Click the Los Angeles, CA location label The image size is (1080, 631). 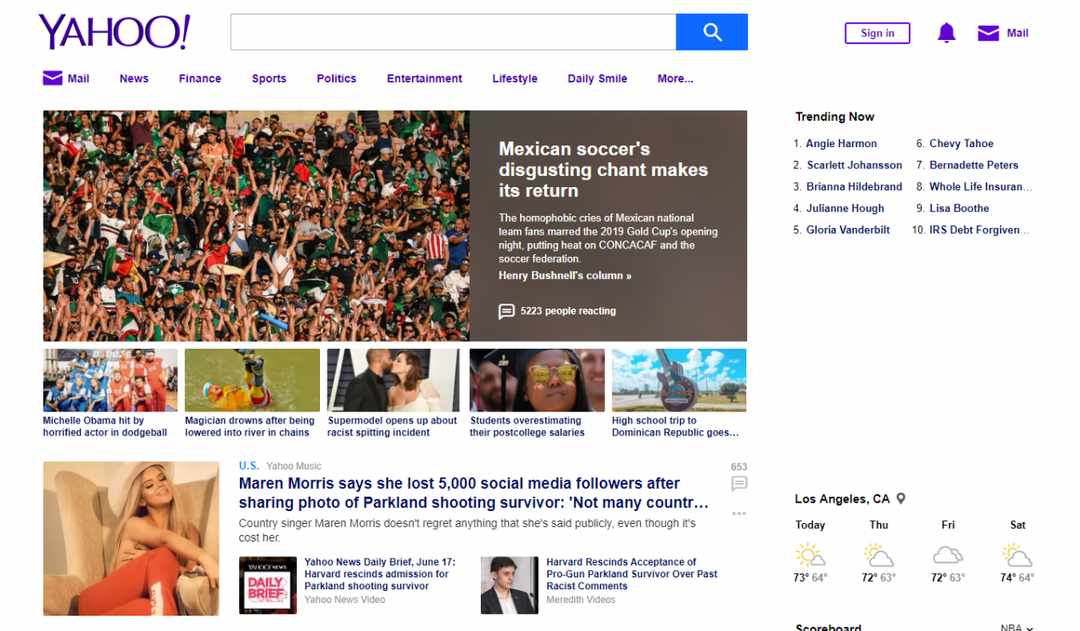842,499
